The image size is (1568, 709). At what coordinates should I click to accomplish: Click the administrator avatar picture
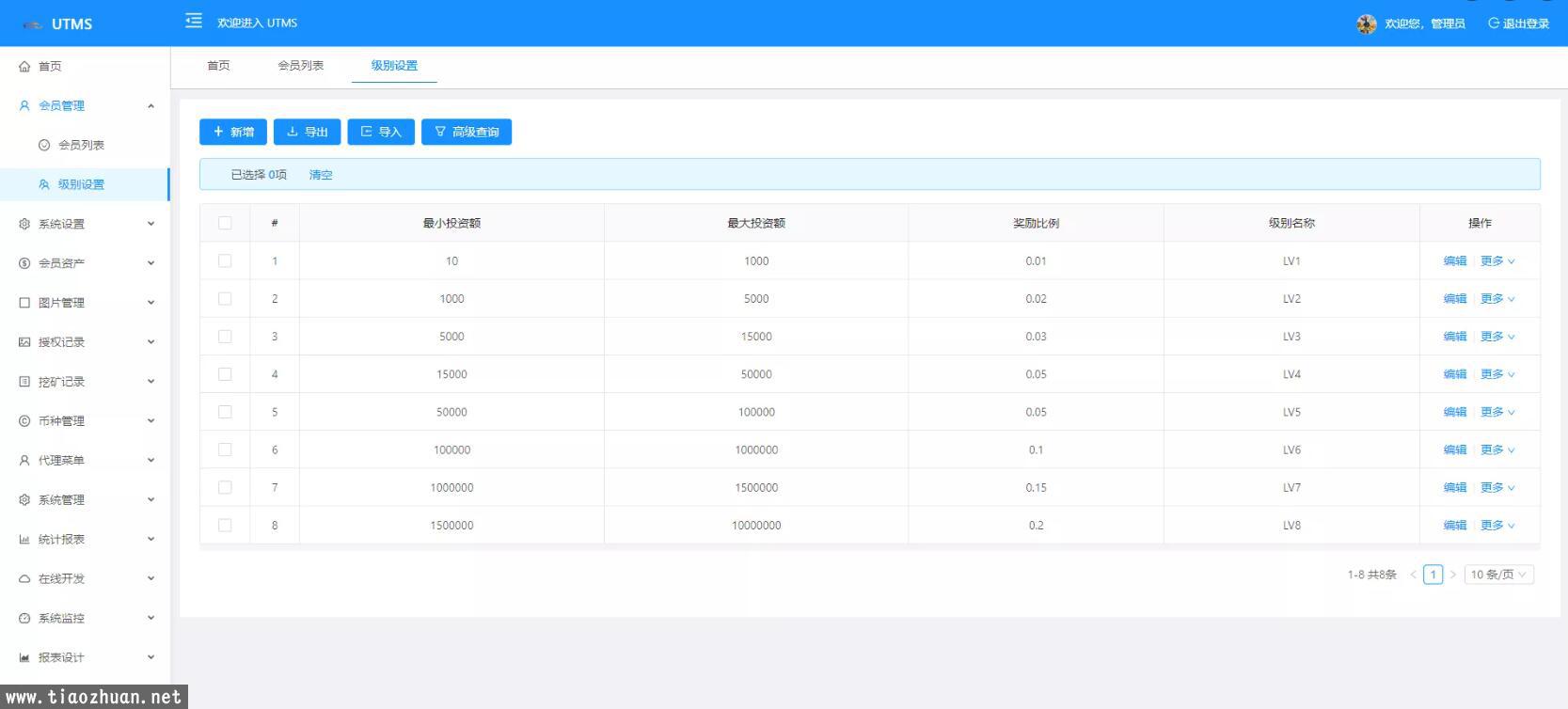click(1366, 24)
